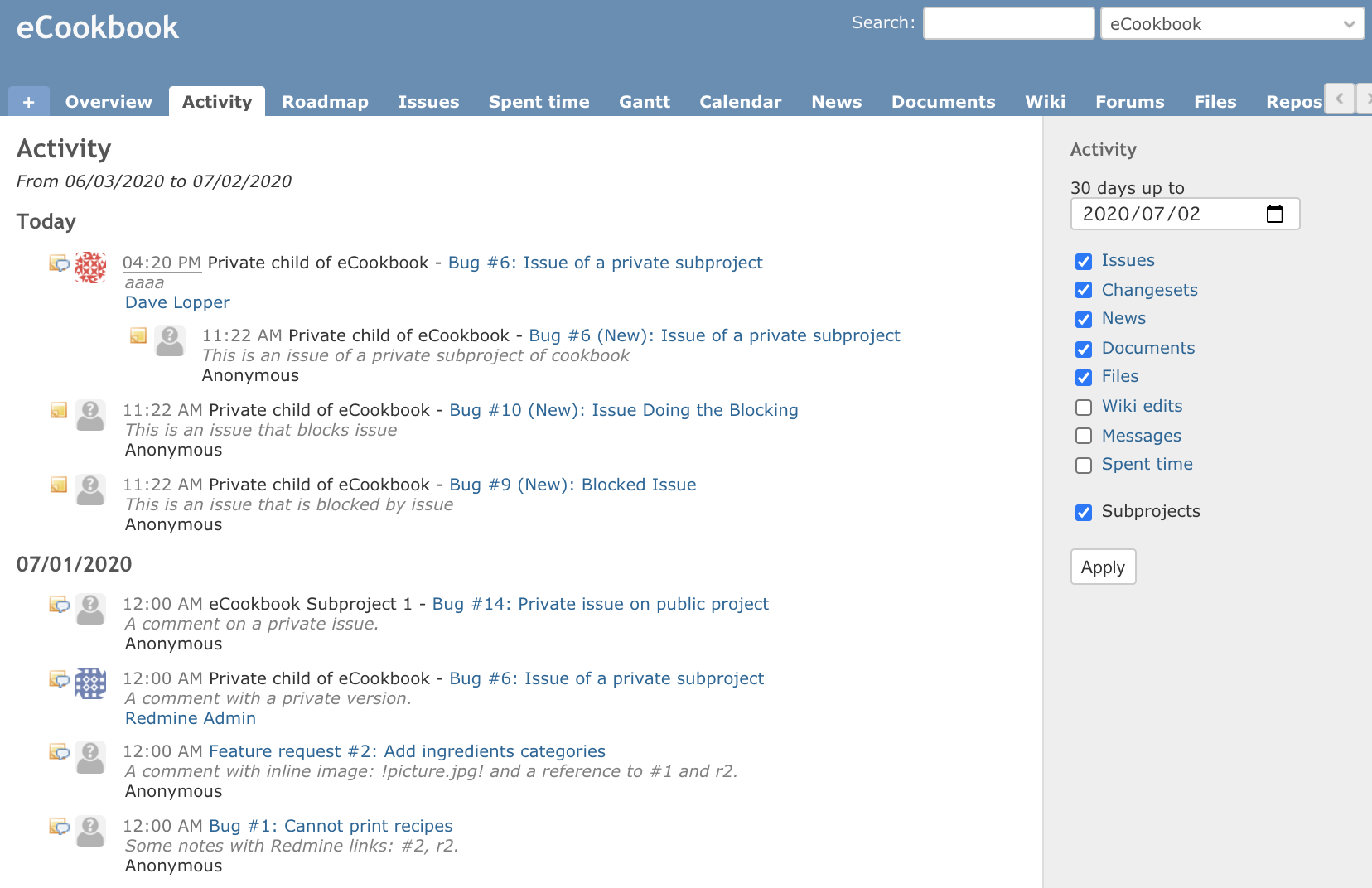Switch to the Roadmap tab
This screenshot has width=1372, height=888.
(325, 101)
